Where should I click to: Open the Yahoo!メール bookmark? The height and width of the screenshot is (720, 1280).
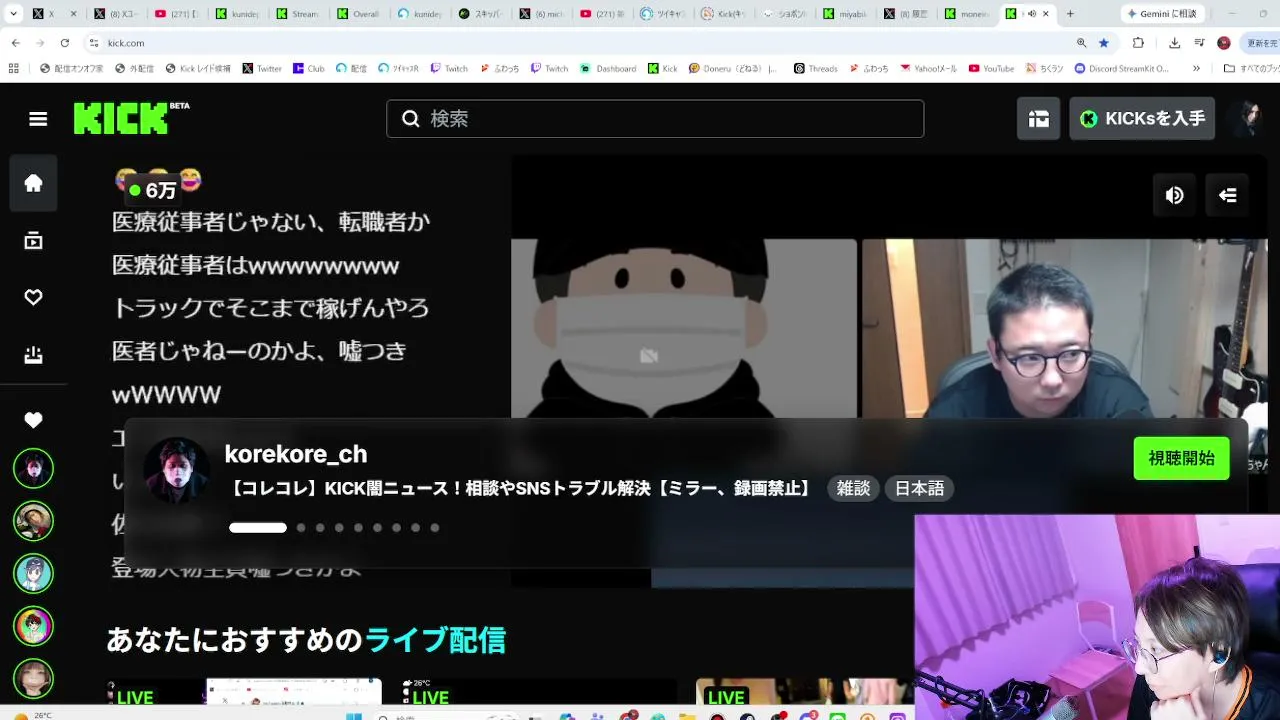click(929, 69)
